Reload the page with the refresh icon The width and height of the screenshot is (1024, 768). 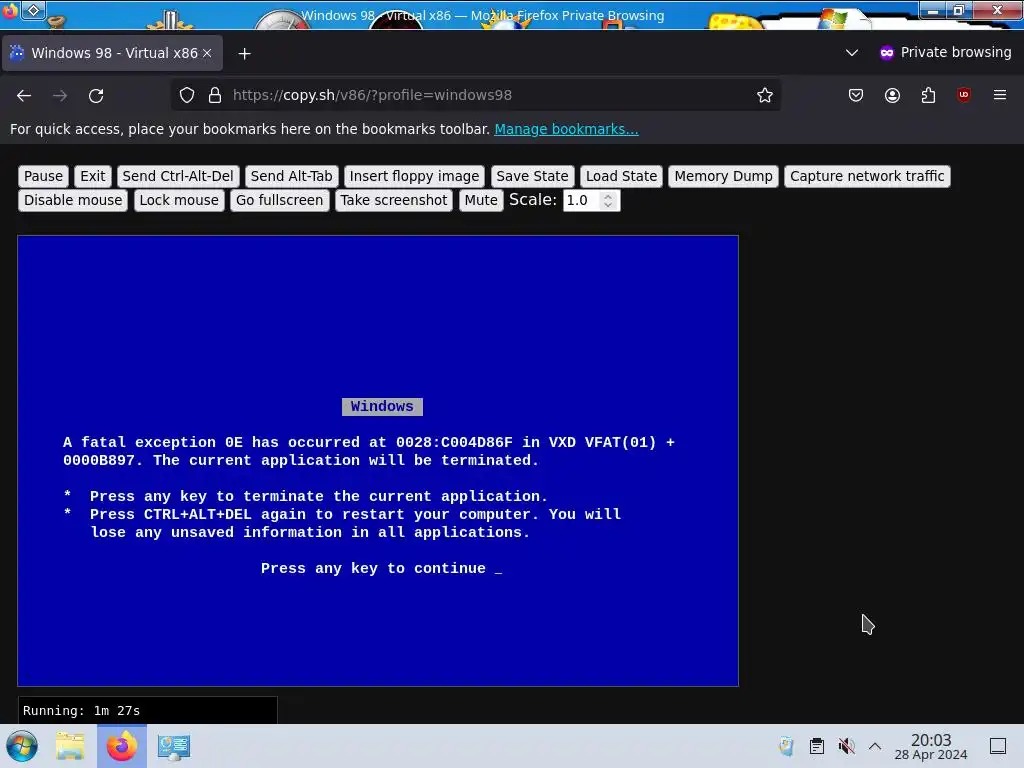(x=96, y=95)
